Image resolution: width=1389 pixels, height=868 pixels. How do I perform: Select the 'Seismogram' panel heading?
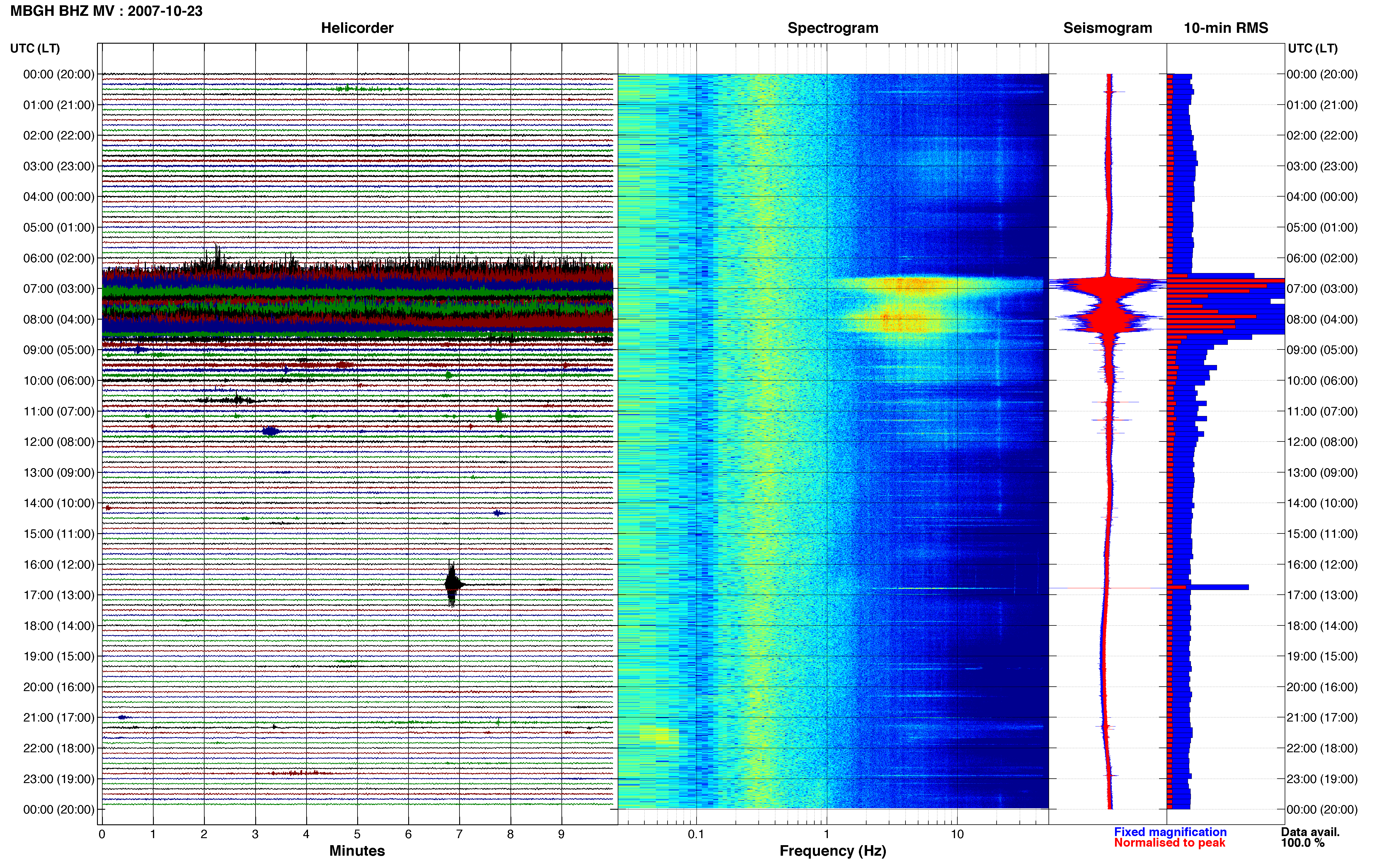coord(1108,28)
